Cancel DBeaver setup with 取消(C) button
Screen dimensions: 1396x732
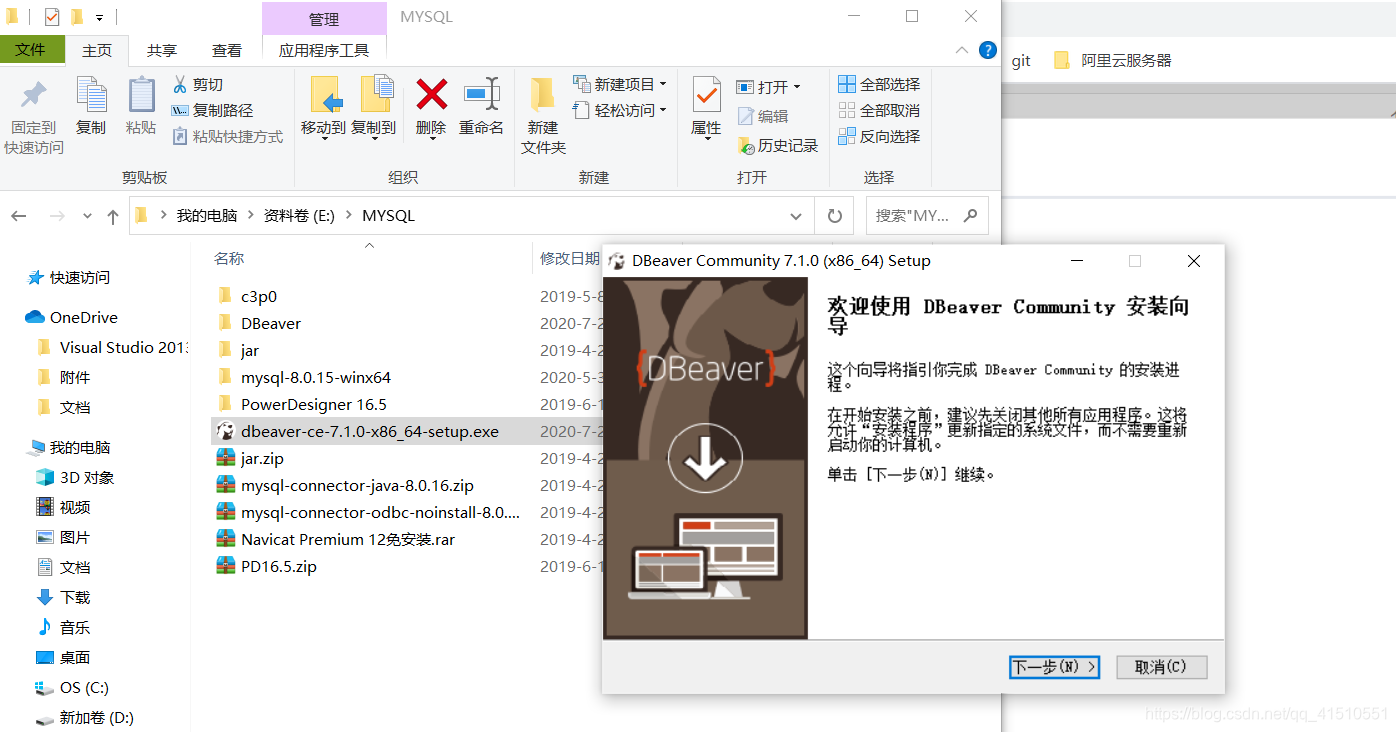[x=1161, y=666]
